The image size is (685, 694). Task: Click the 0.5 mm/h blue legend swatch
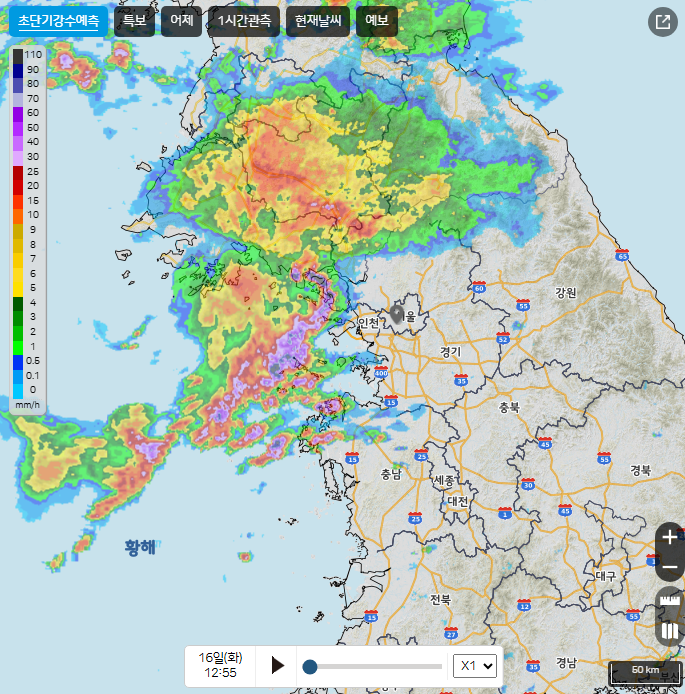18,362
